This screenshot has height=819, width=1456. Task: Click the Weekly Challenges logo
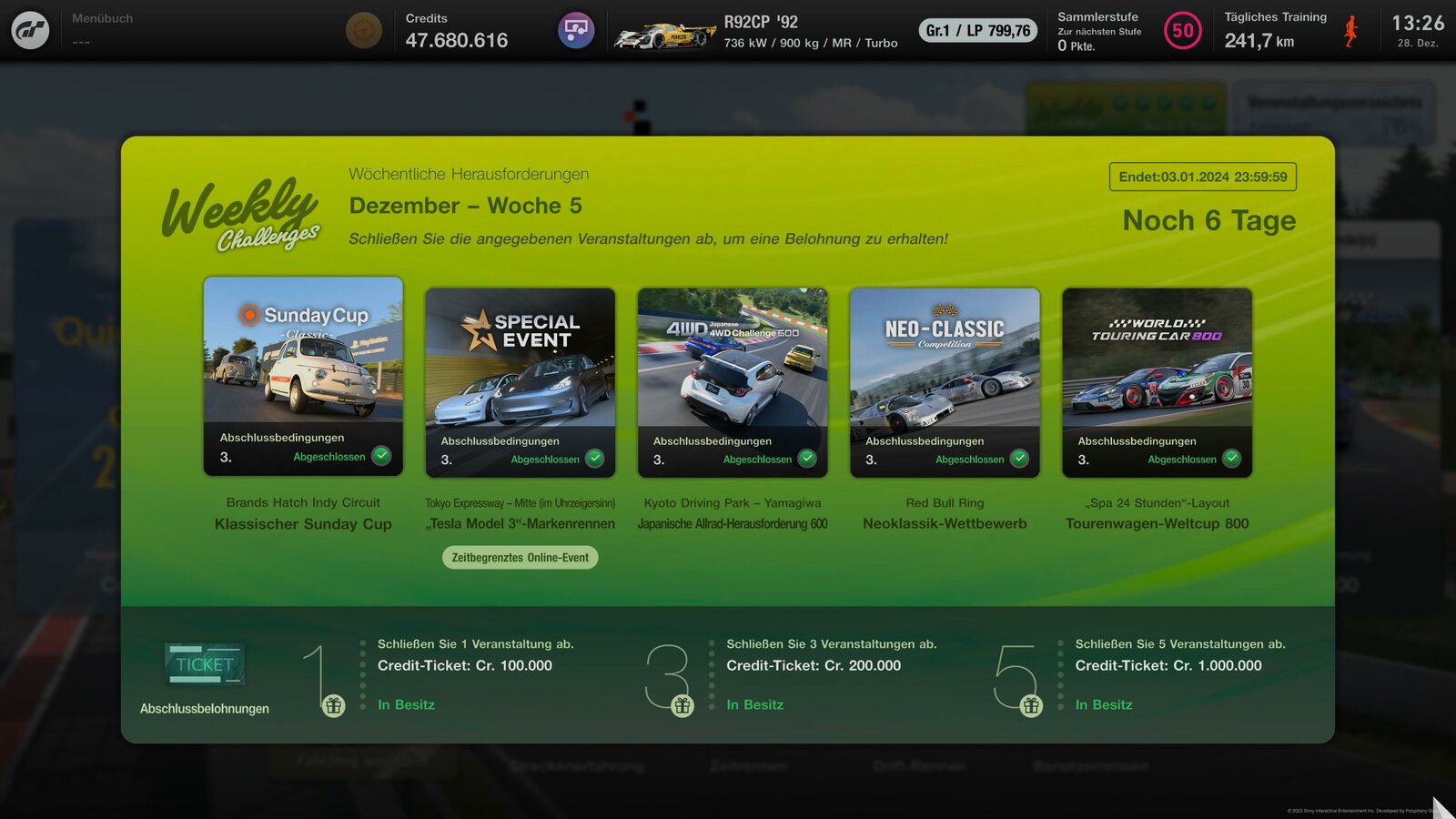[241, 215]
